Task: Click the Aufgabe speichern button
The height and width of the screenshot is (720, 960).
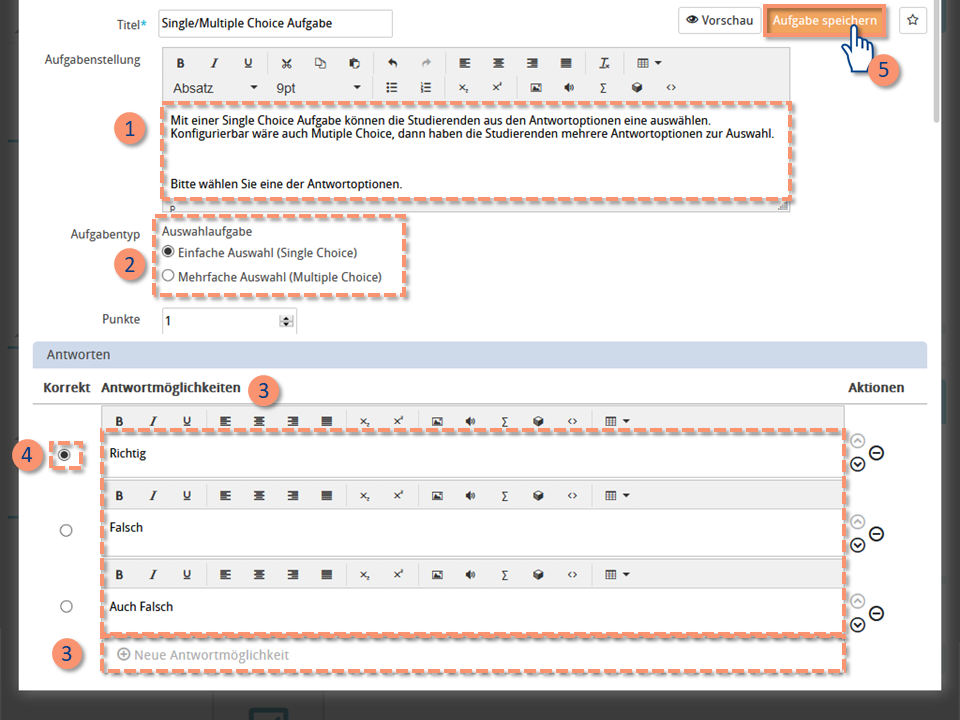Action: (824, 20)
